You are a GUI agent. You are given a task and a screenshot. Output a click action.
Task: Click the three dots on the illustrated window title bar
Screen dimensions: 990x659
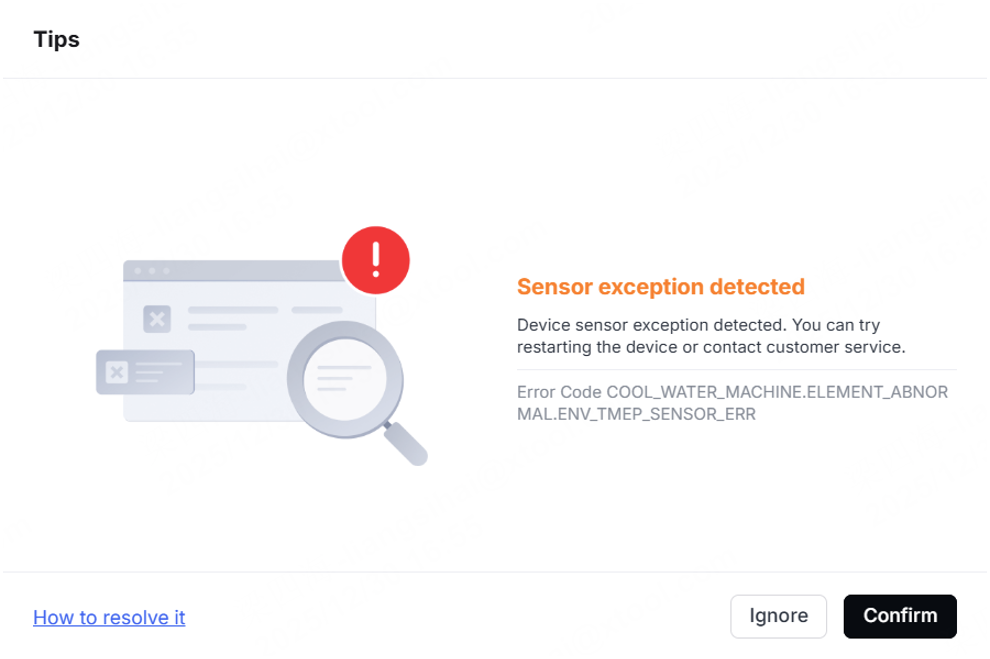(x=152, y=271)
